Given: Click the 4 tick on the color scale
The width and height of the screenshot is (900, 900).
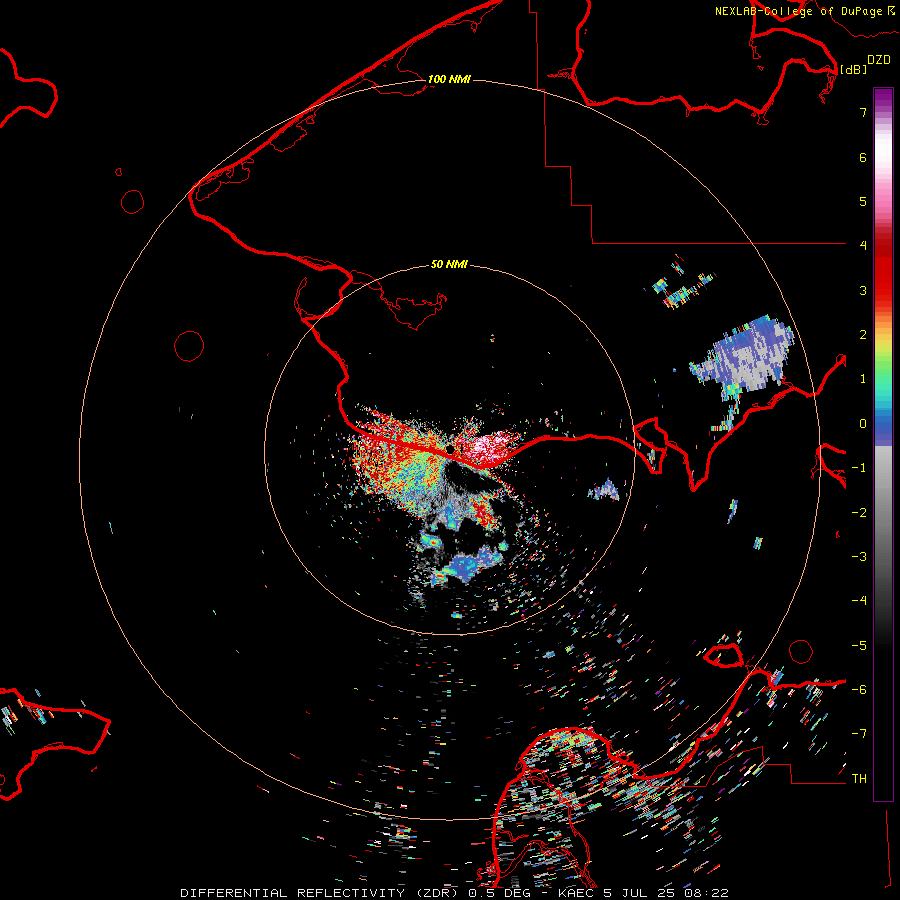Looking at the screenshot, I should (863, 246).
